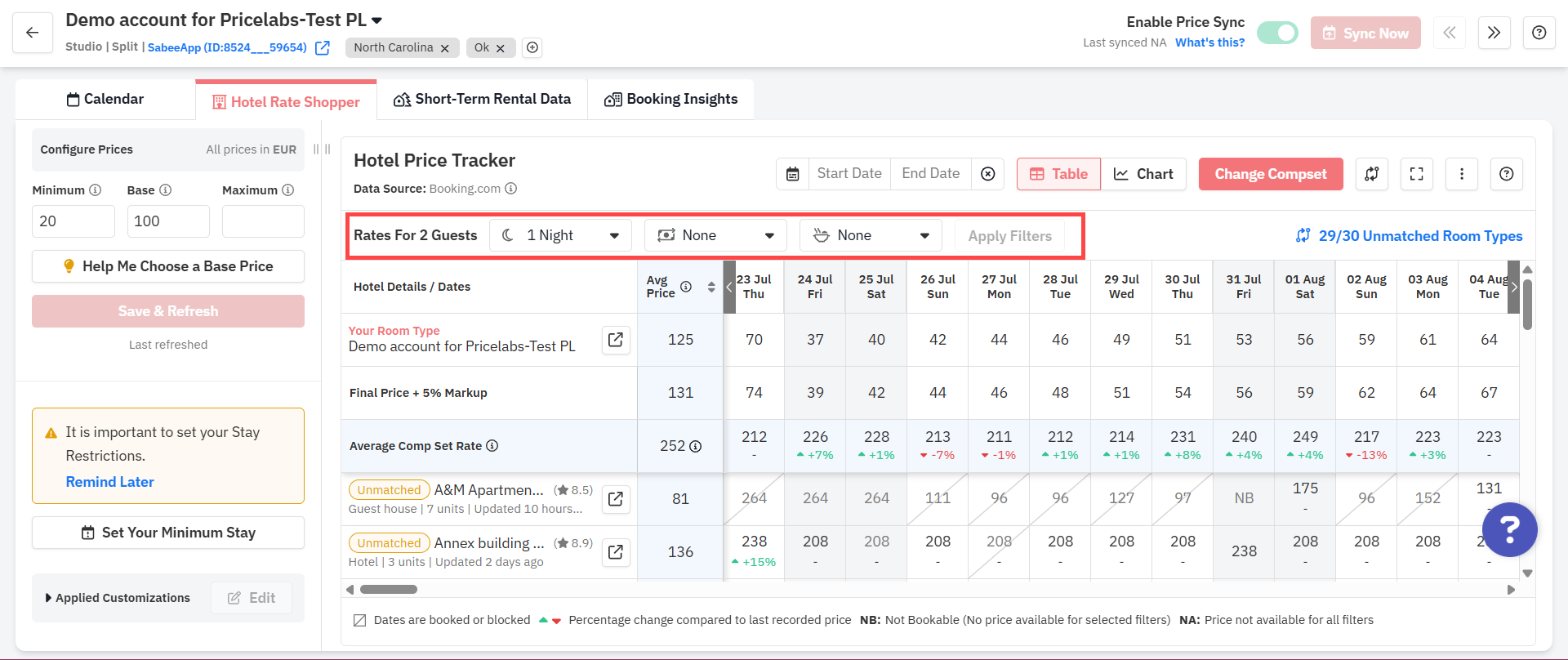
Task: Show info for Minimum price
Action: pyautogui.click(x=96, y=190)
